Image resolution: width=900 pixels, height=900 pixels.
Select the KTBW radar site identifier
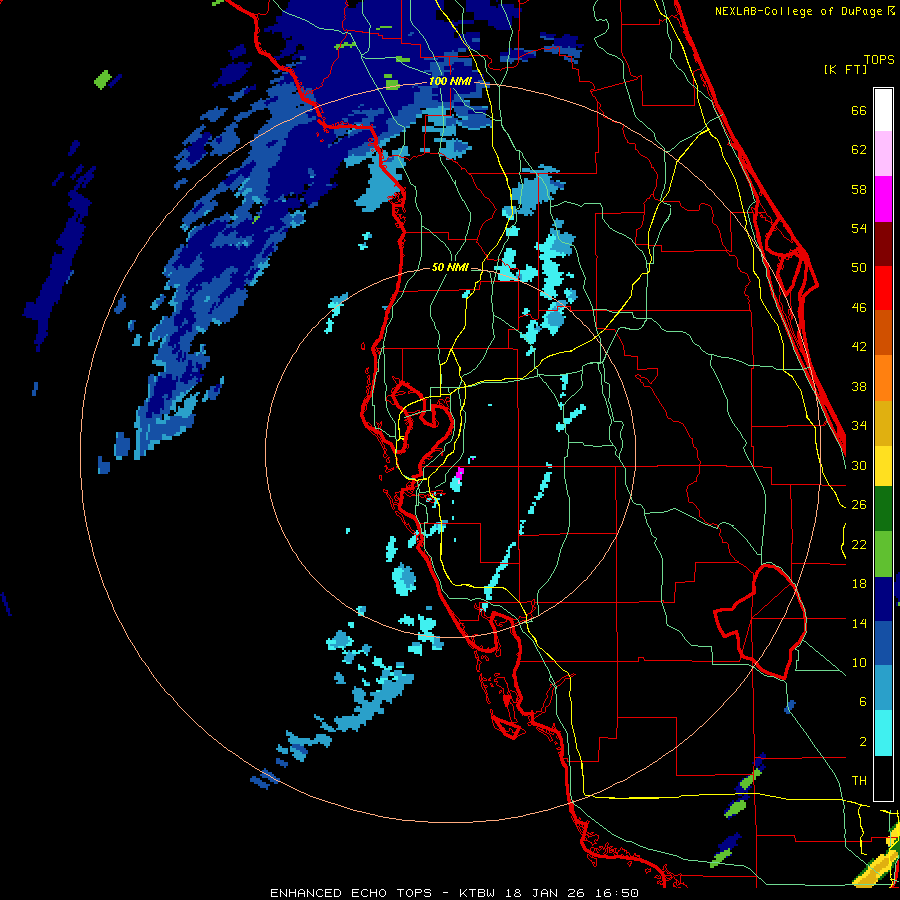pos(476,893)
